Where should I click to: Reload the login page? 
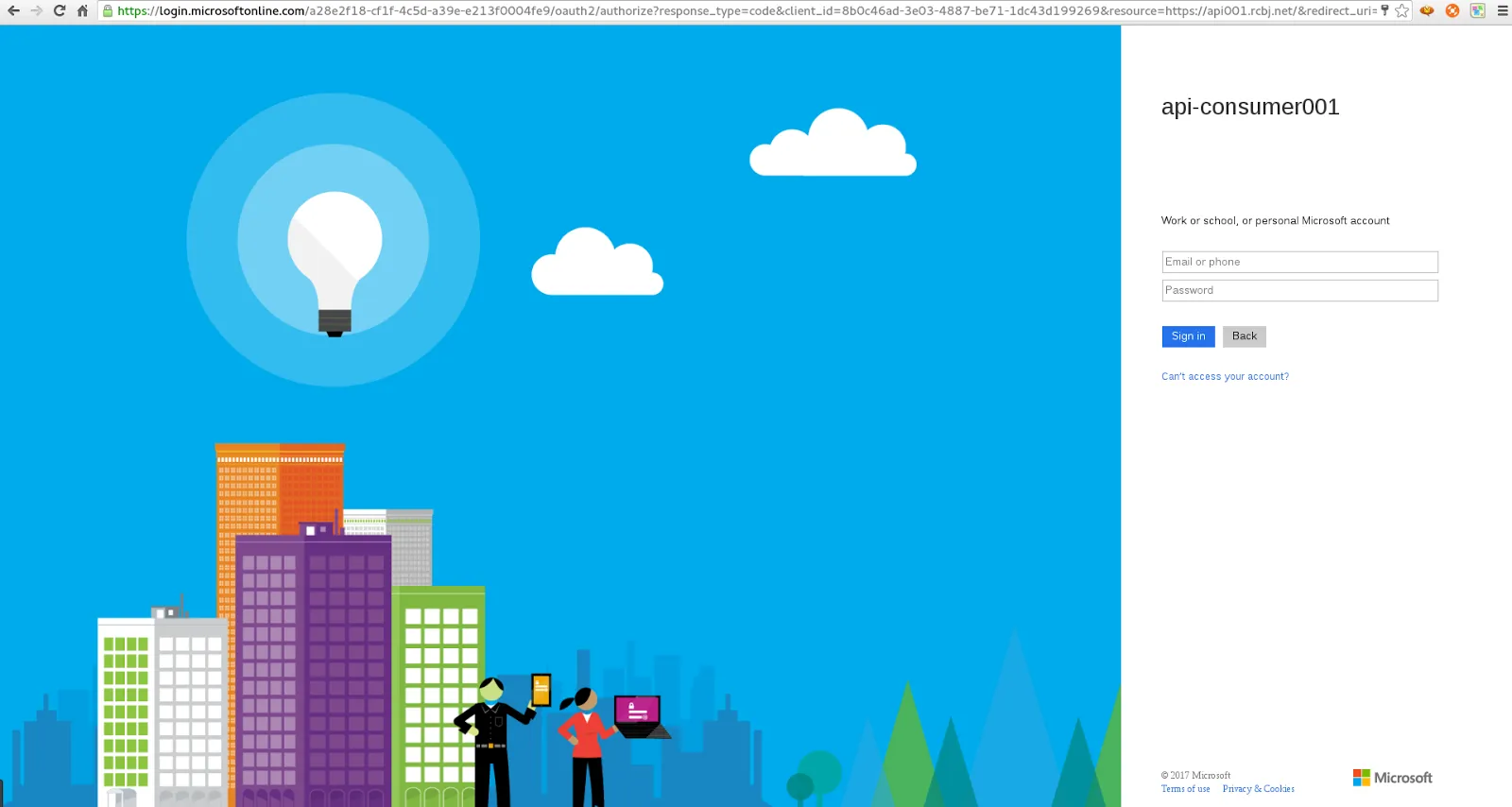click(60, 11)
